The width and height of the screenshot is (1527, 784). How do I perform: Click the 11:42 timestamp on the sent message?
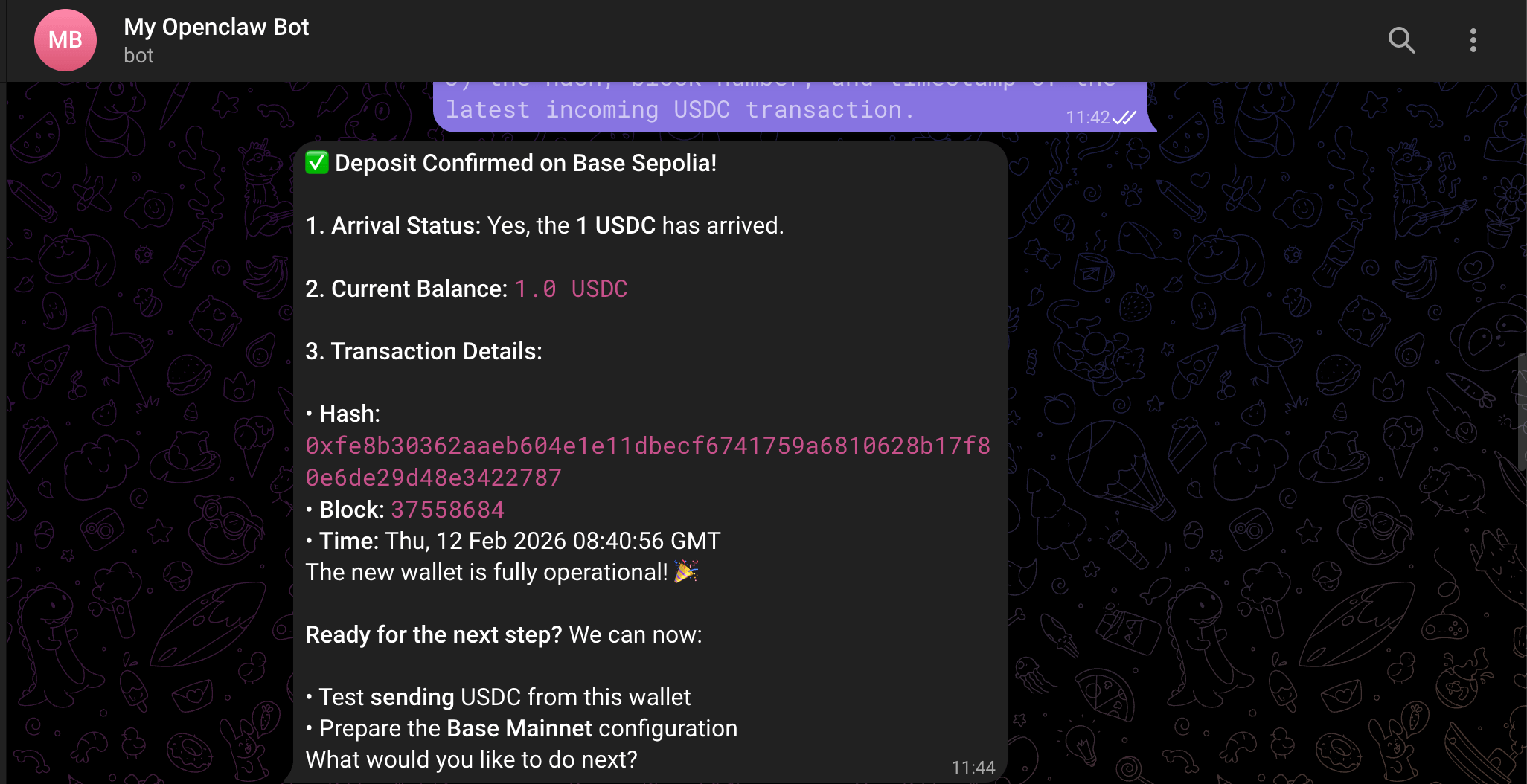1087,117
